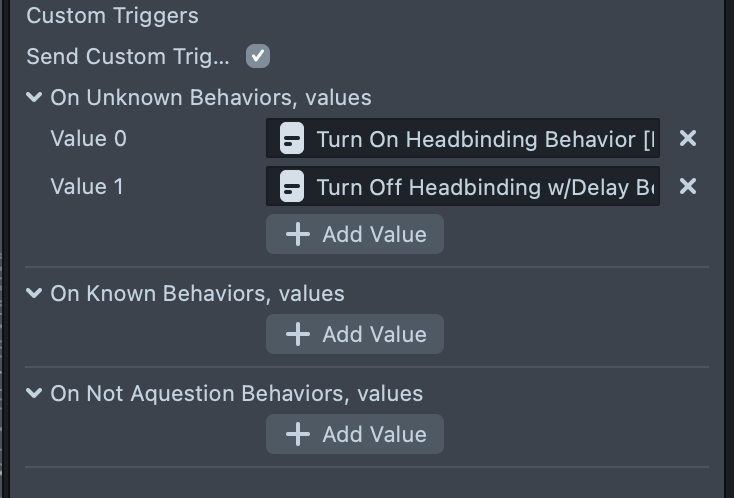Click the Send Custom Triggers label
Screen dimensions: 734x498
coord(128,56)
